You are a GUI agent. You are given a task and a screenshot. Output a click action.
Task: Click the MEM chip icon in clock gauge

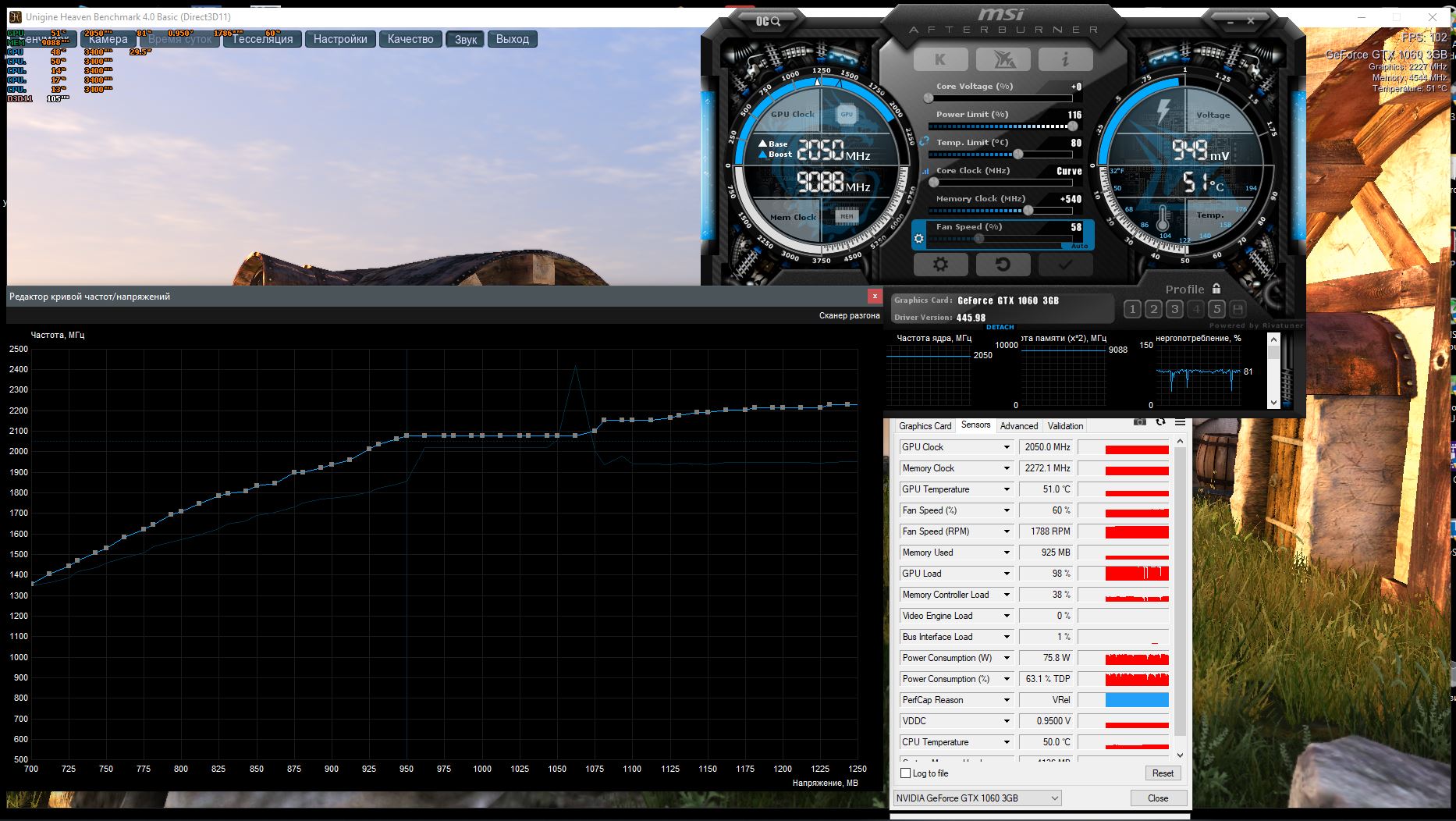847,216
